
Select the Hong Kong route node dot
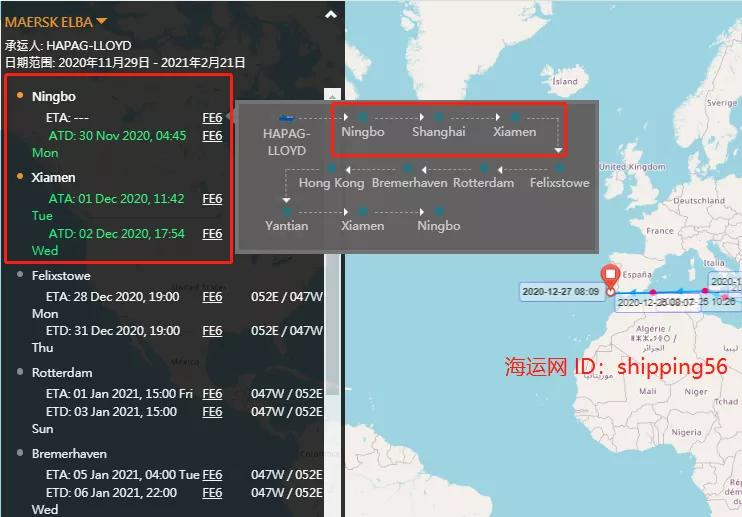[x=332, y=168]
